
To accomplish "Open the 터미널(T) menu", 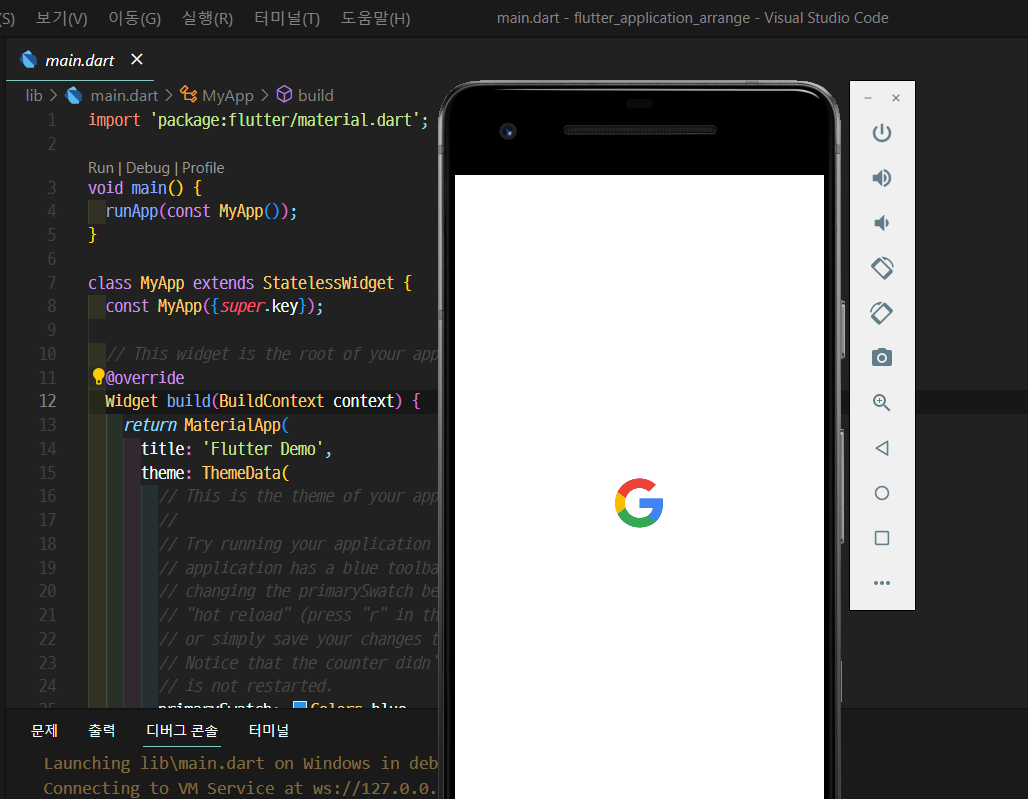I will tap(287, 18).
